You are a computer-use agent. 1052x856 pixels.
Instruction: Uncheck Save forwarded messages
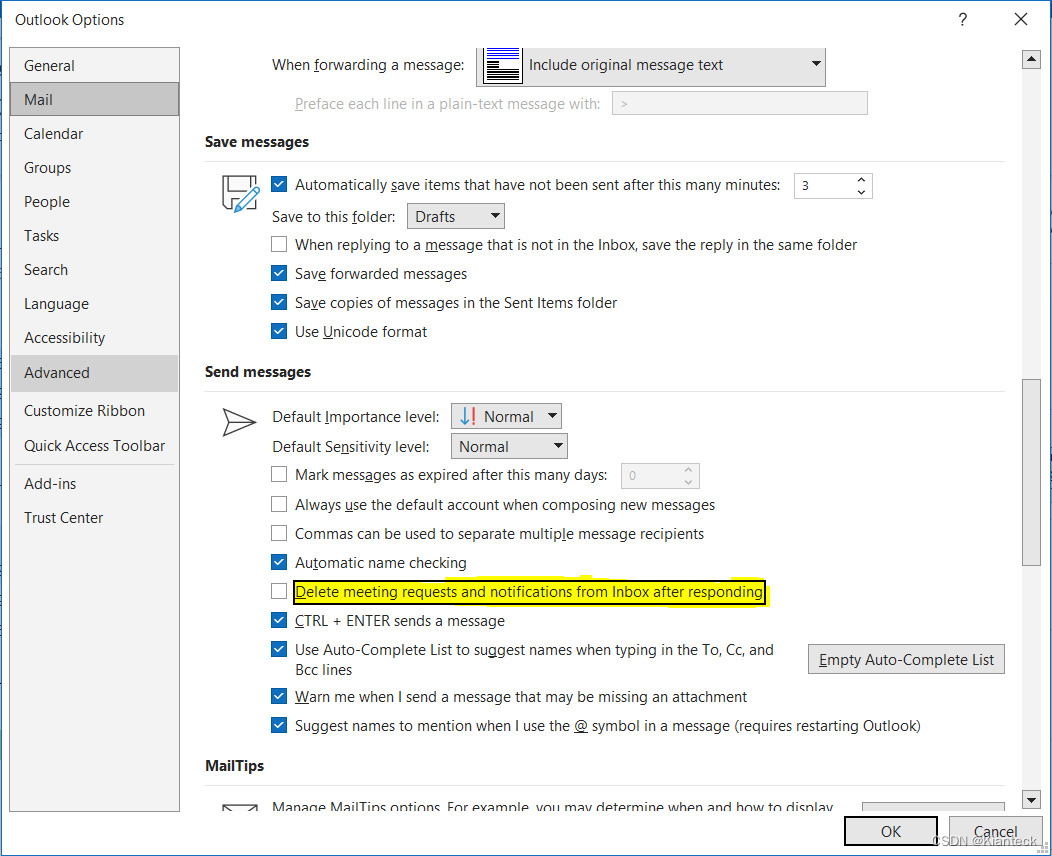tap(279, 273)
